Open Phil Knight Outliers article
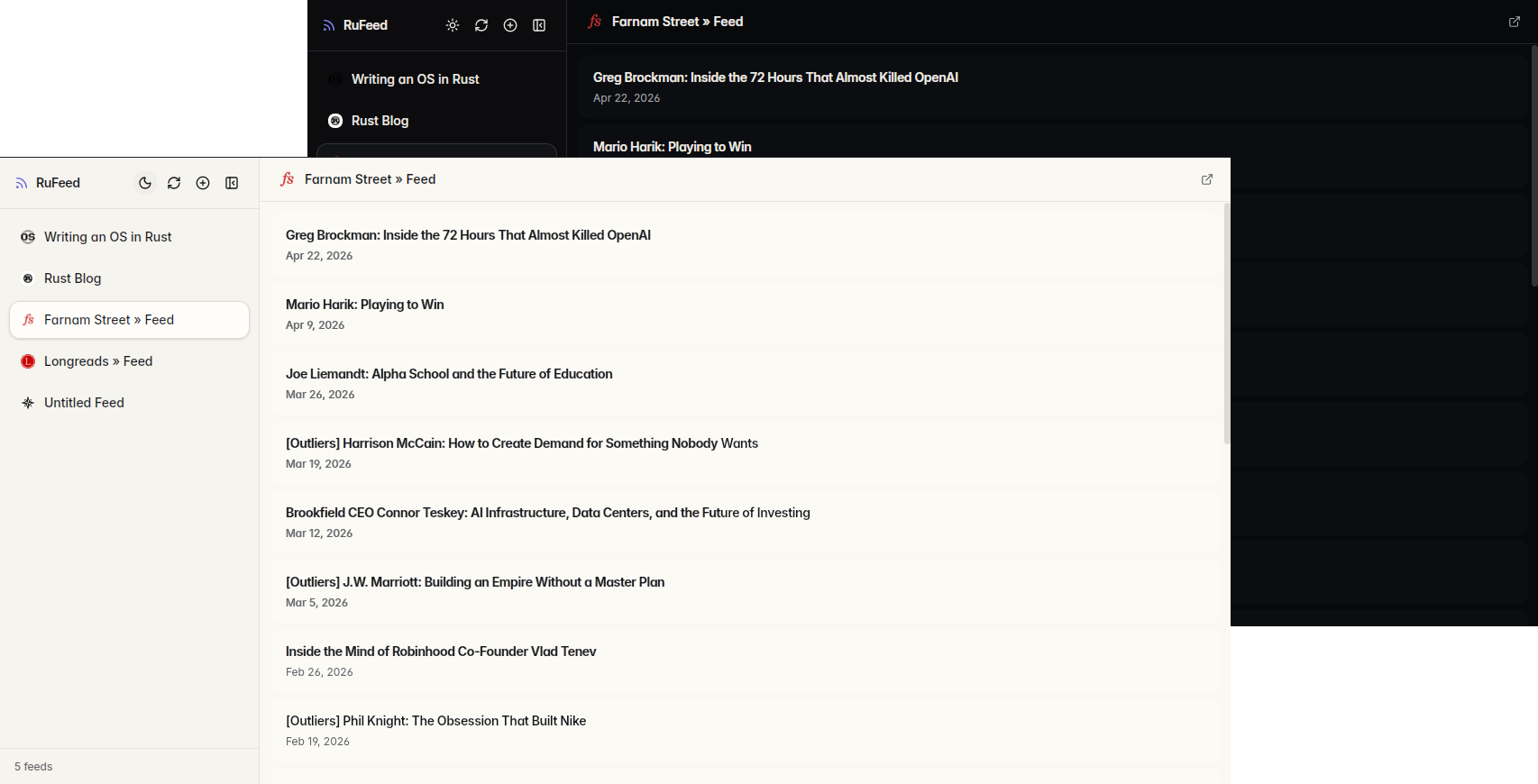This screenshot has width=1538, height=784. [x=745, y=731]
